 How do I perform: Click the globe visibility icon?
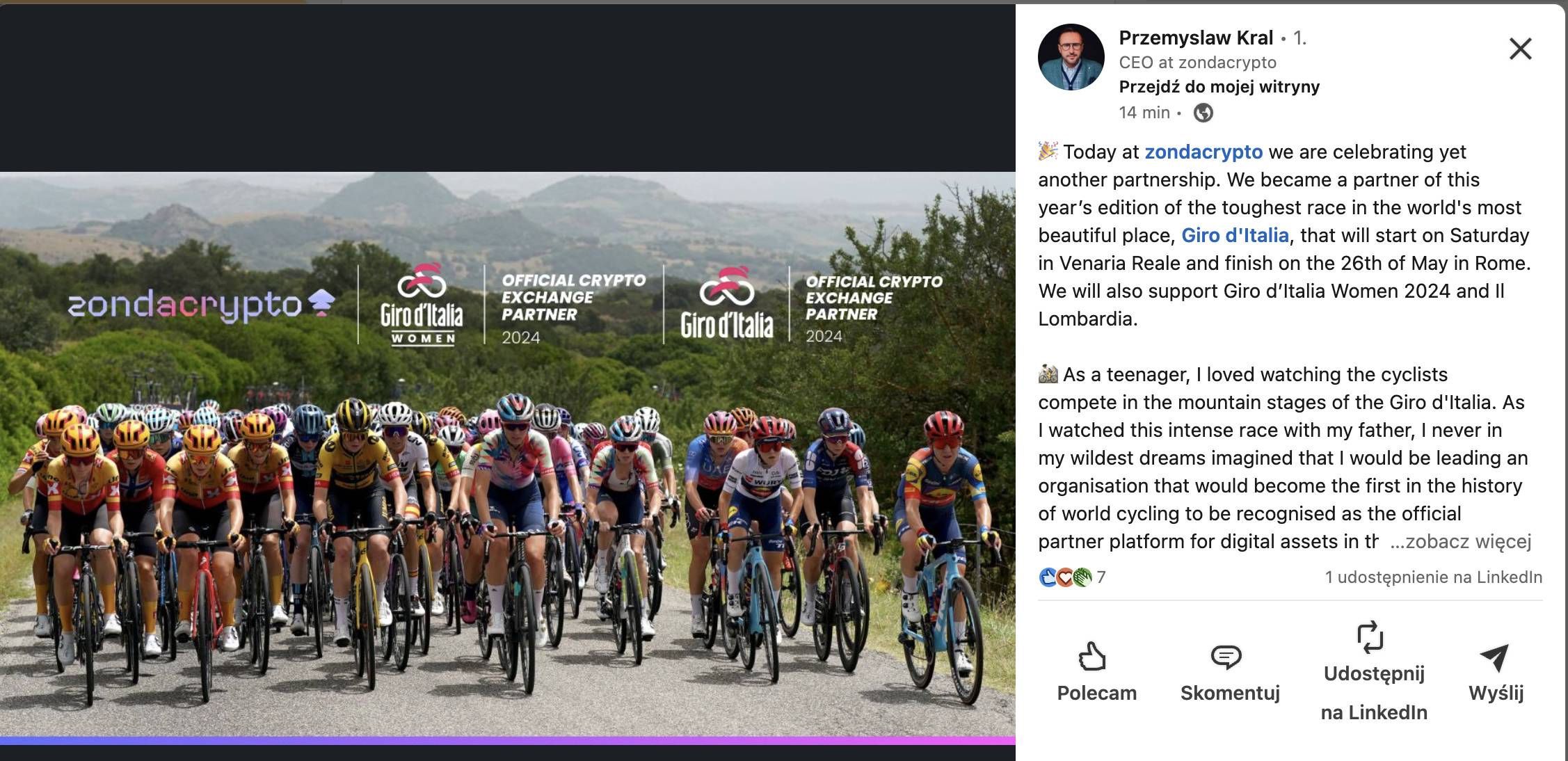click(1203, 113)
